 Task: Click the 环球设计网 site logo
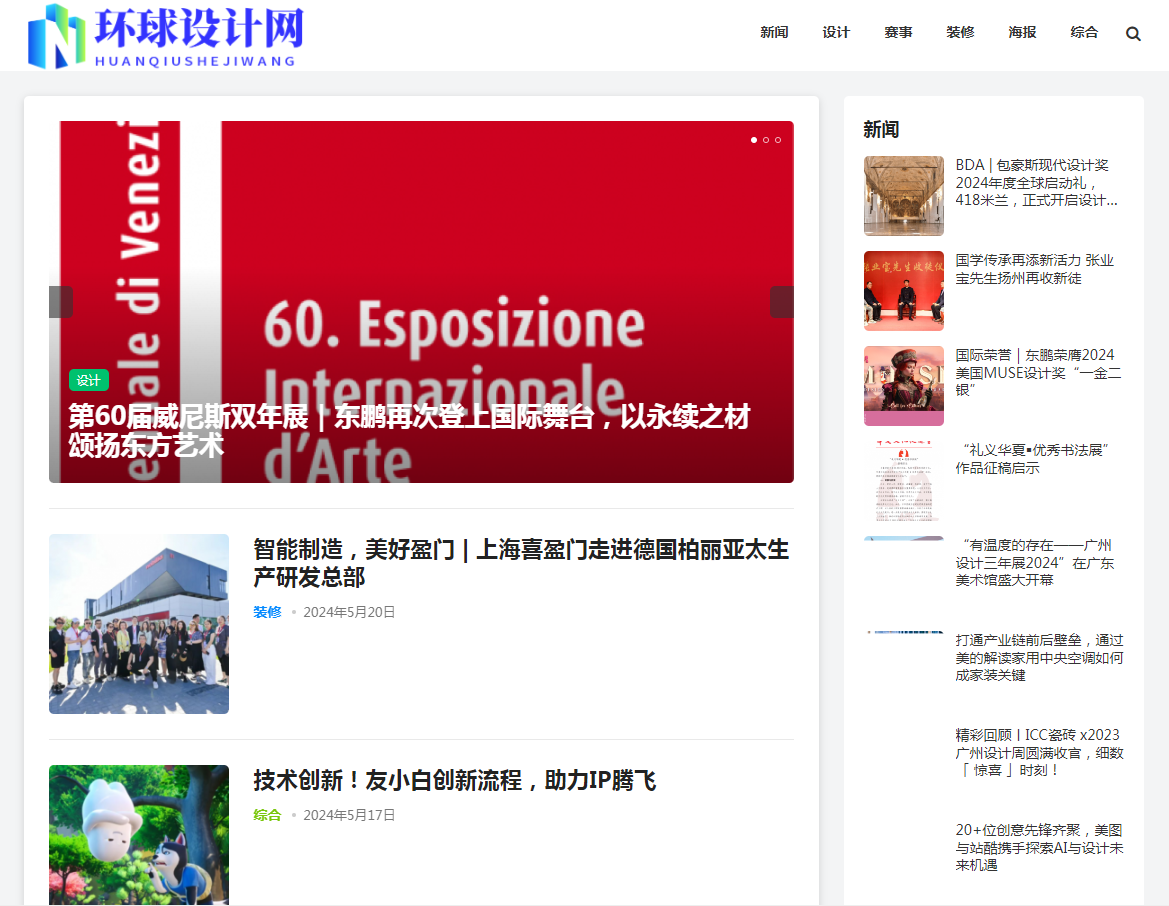tap(166, 36)
